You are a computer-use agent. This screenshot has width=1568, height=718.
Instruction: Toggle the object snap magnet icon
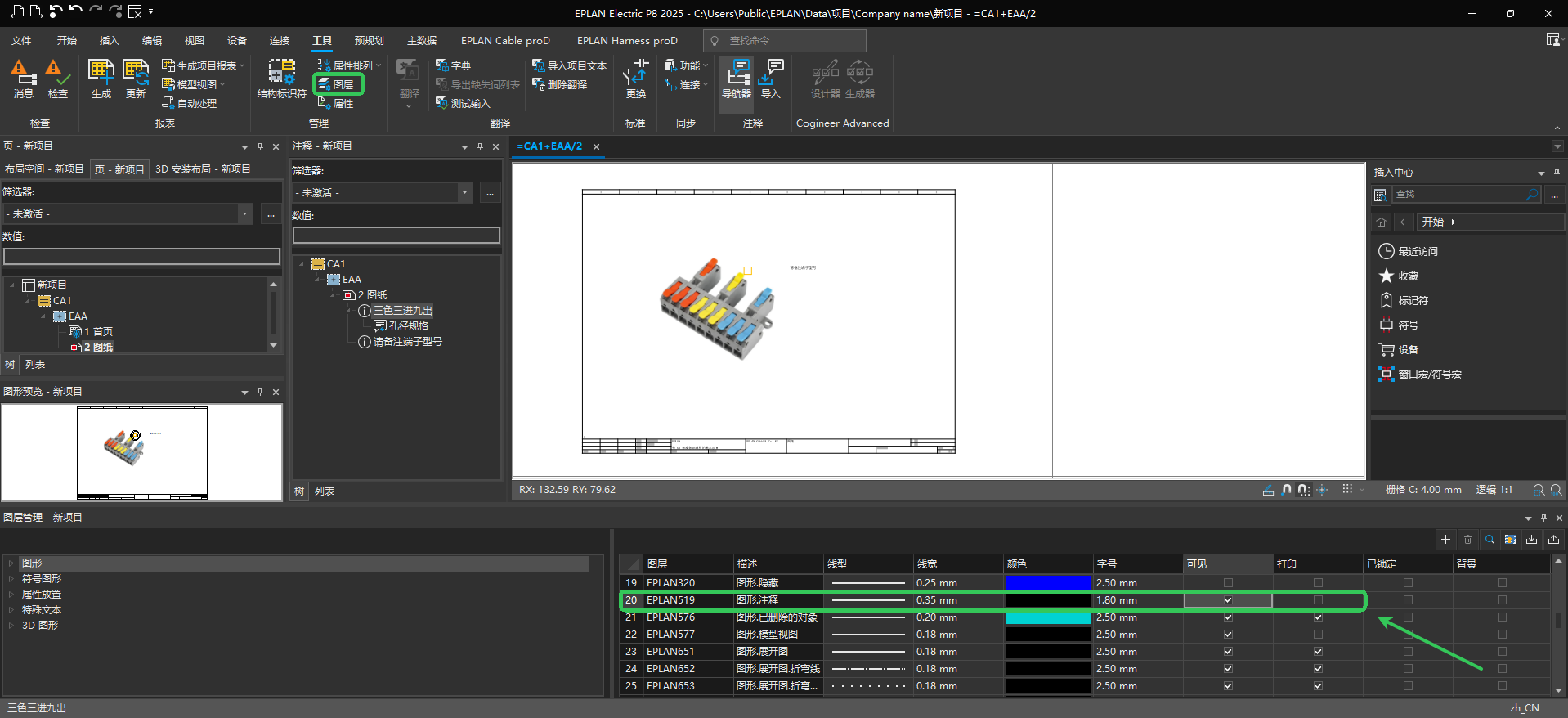(1287, 490)
